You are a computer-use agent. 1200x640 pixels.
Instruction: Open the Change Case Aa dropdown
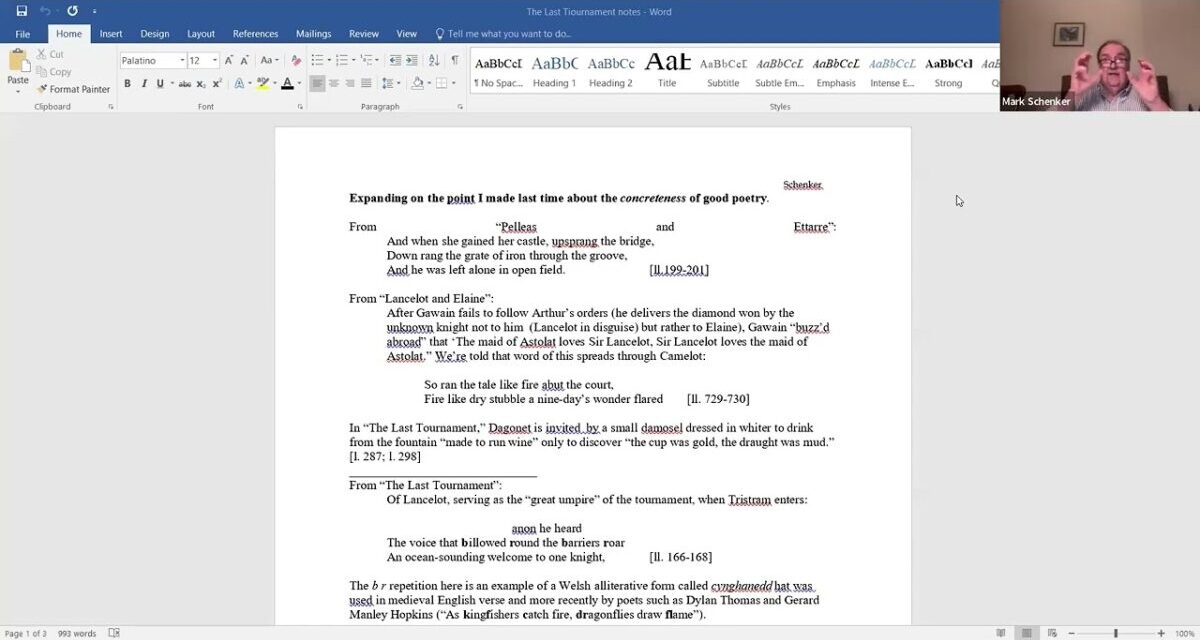[x=269, y=60]
